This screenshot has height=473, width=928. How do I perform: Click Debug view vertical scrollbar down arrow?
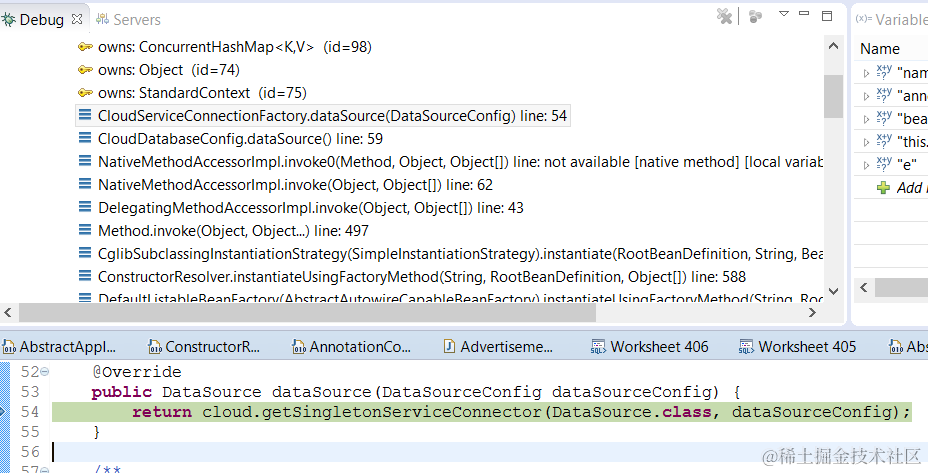pos(833,291)
